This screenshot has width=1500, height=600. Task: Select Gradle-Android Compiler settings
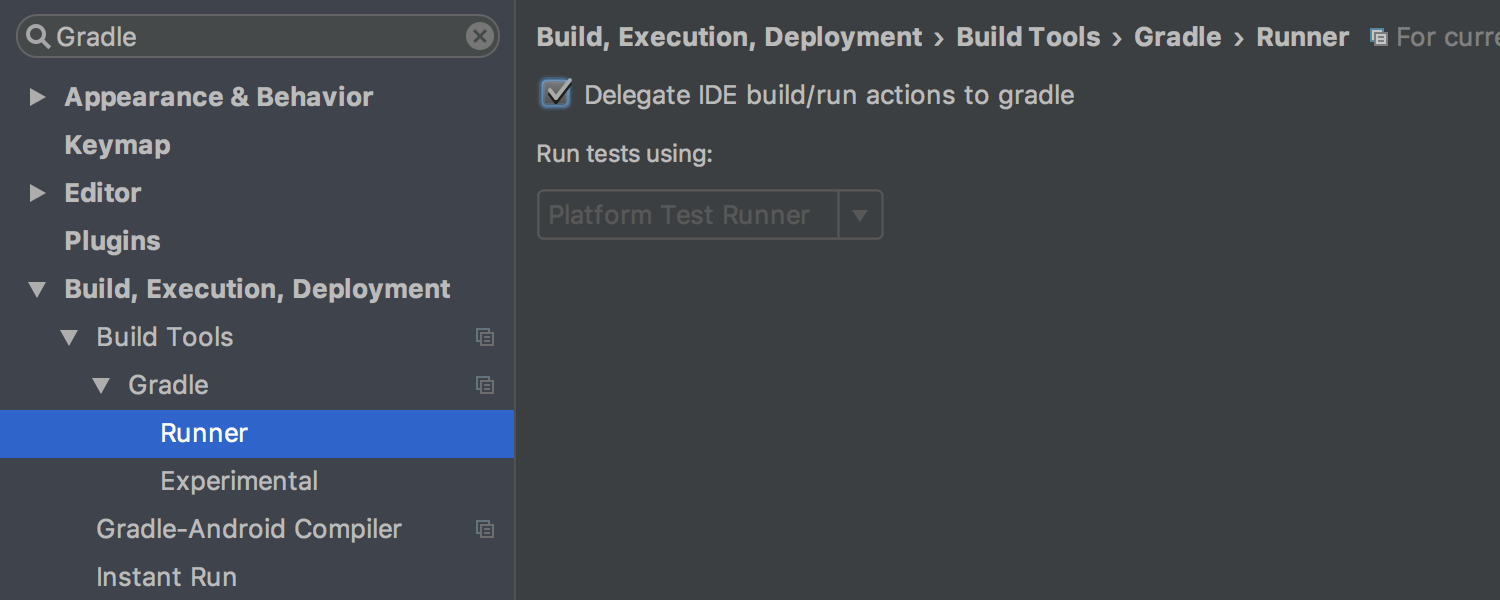(x=248, y=529)
